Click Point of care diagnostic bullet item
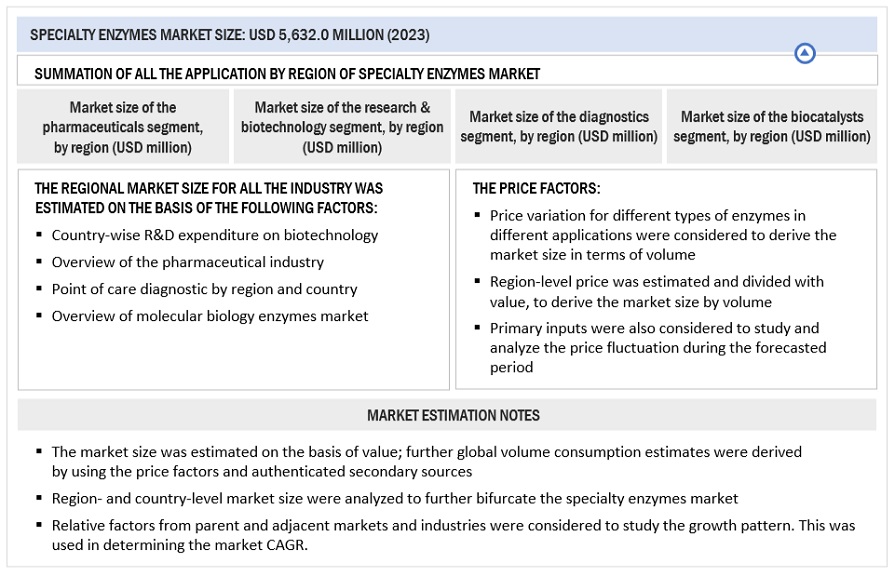 point(204,289)
